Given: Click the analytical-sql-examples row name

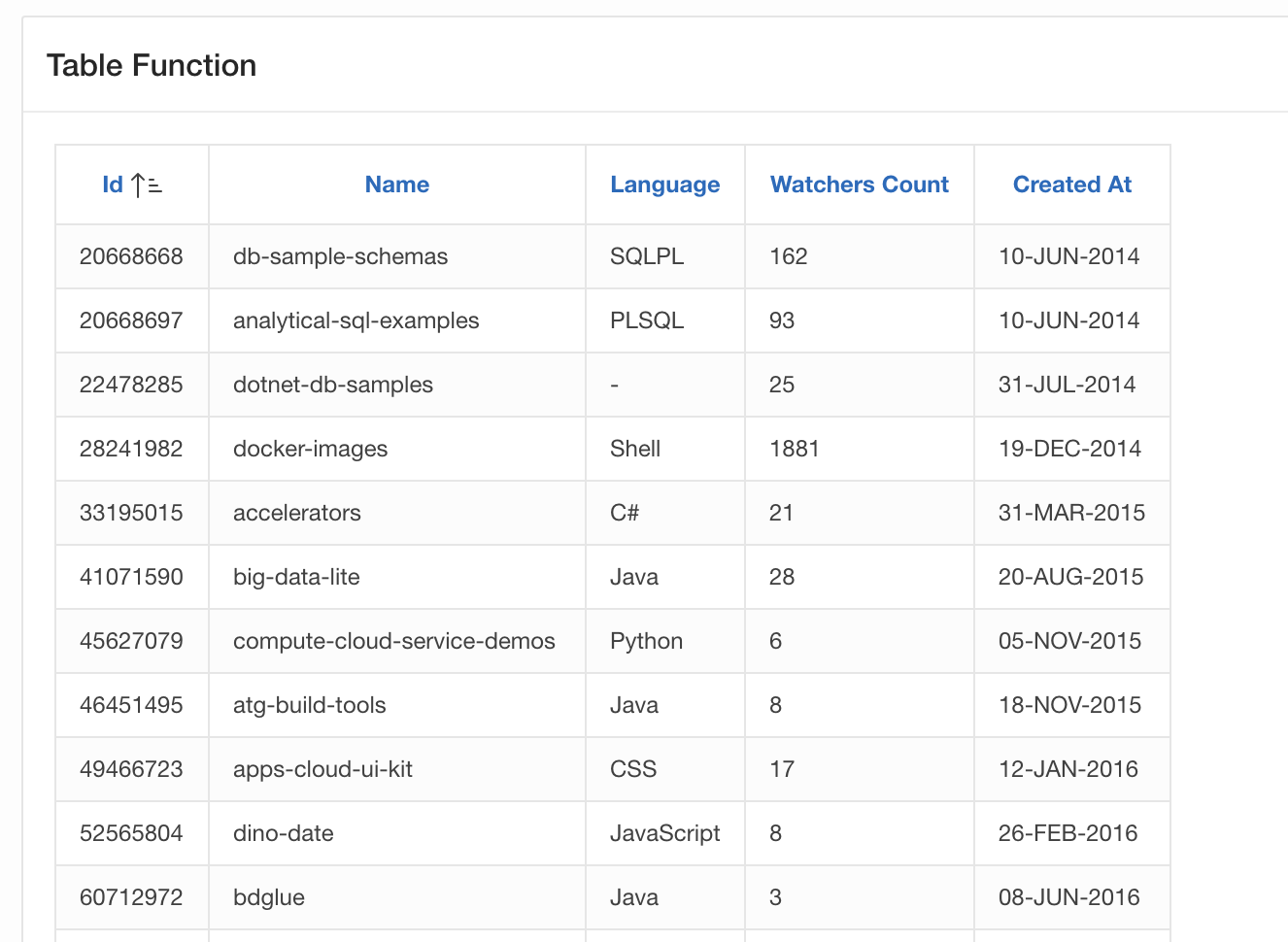Looking at the screenshot, I should pyautogui.click(x=356, y=320).
